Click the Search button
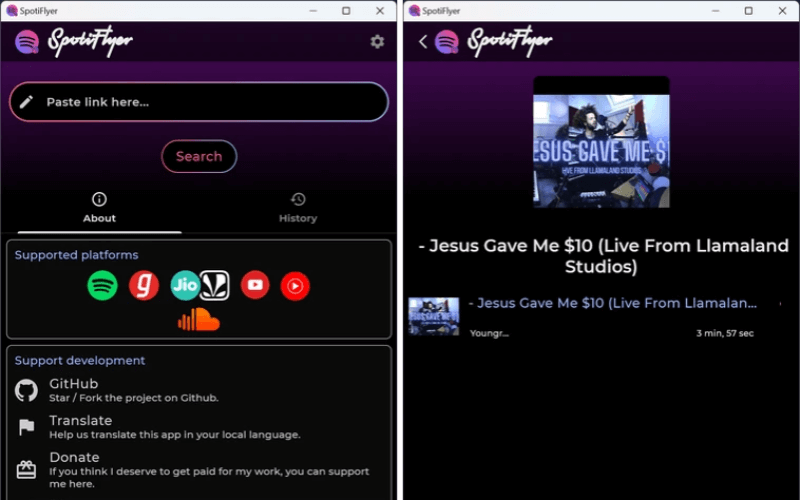800x500 pixels. pyautogui.click(x=199, y=156)
